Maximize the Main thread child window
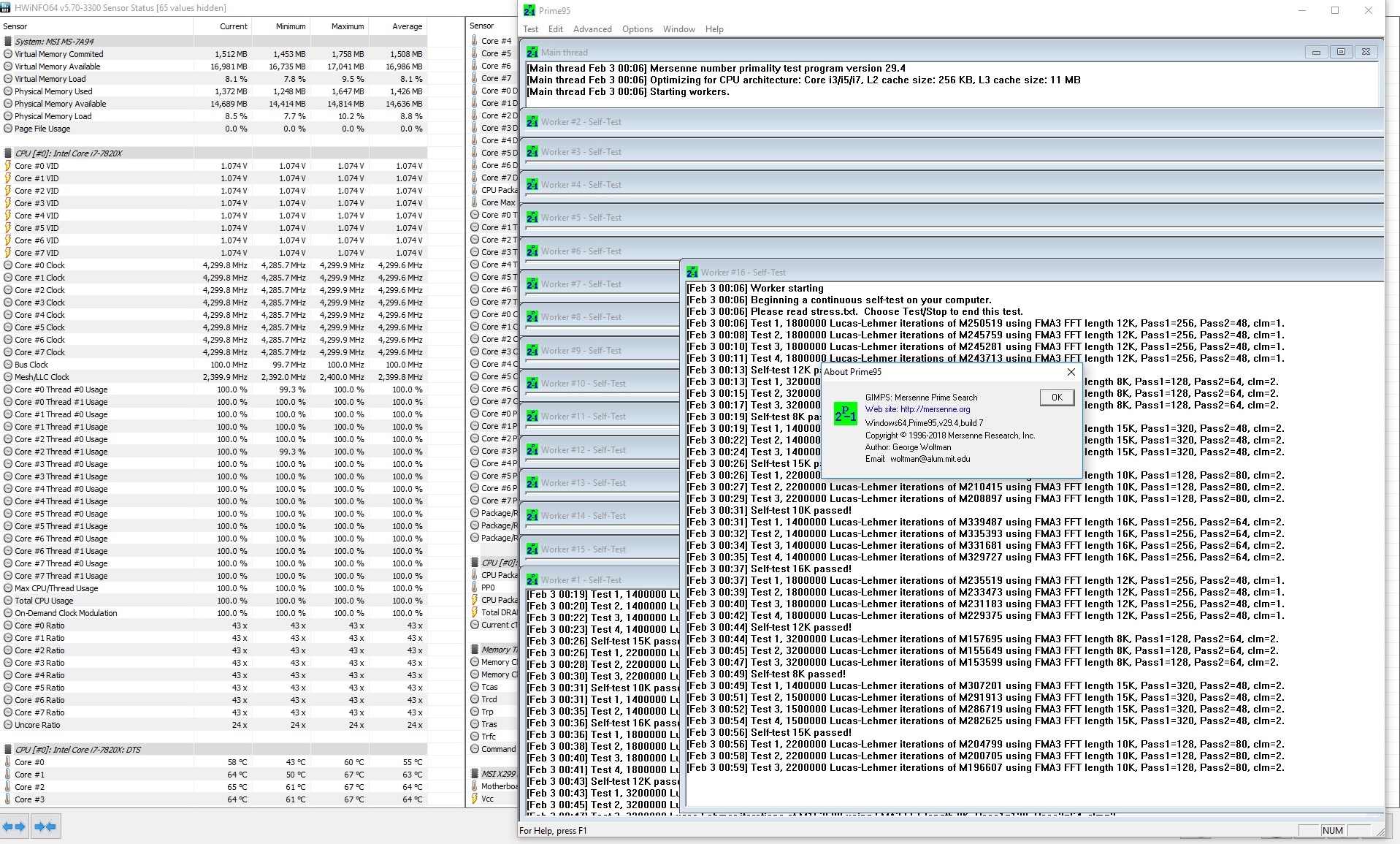The width and height of the screenshot is (1400, 844). (1341, 53)
